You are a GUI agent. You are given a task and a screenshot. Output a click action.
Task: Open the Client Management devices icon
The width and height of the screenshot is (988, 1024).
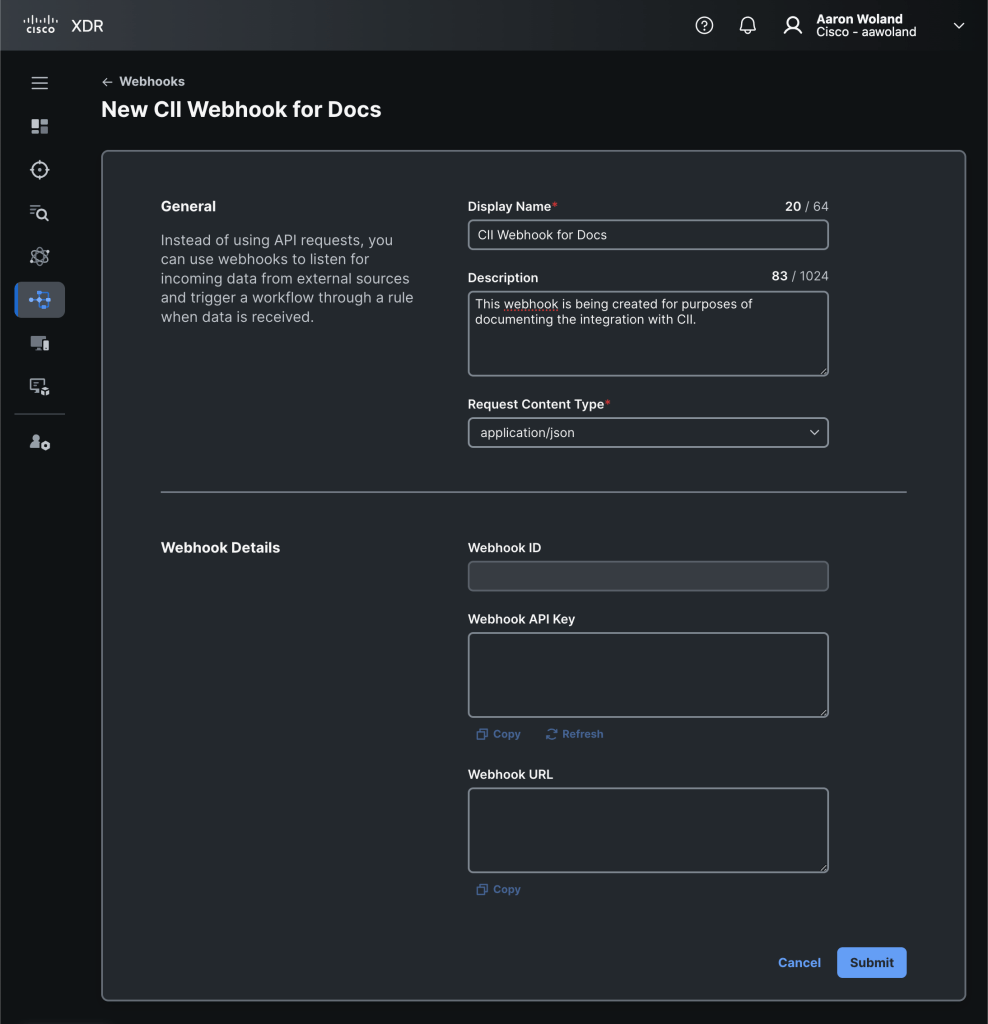[x=39, y=343]
